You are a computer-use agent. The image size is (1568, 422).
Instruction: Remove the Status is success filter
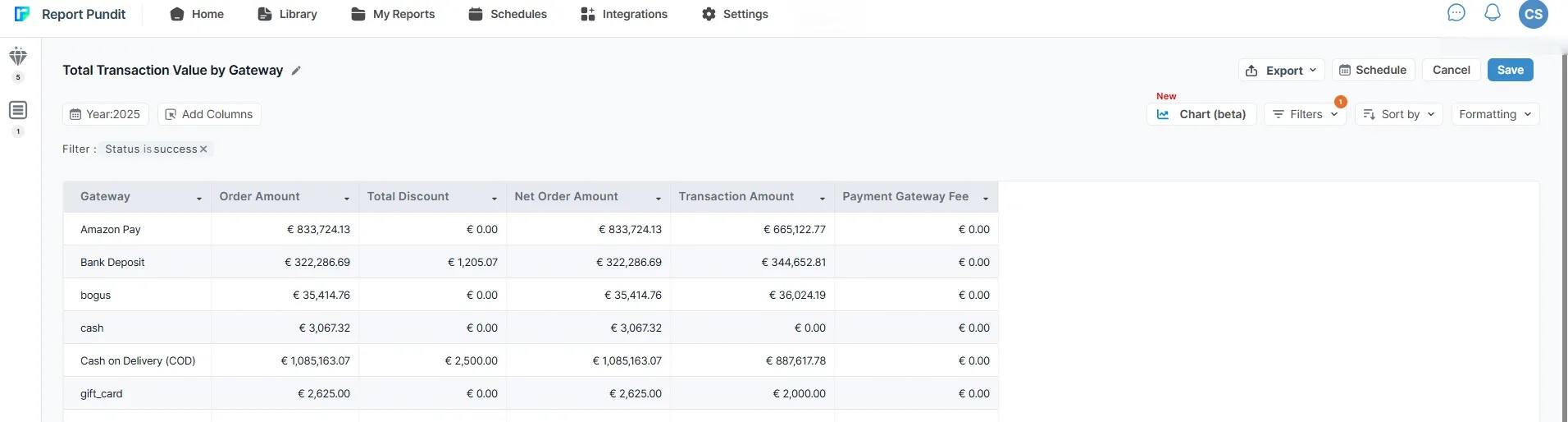tap(203, 149)
